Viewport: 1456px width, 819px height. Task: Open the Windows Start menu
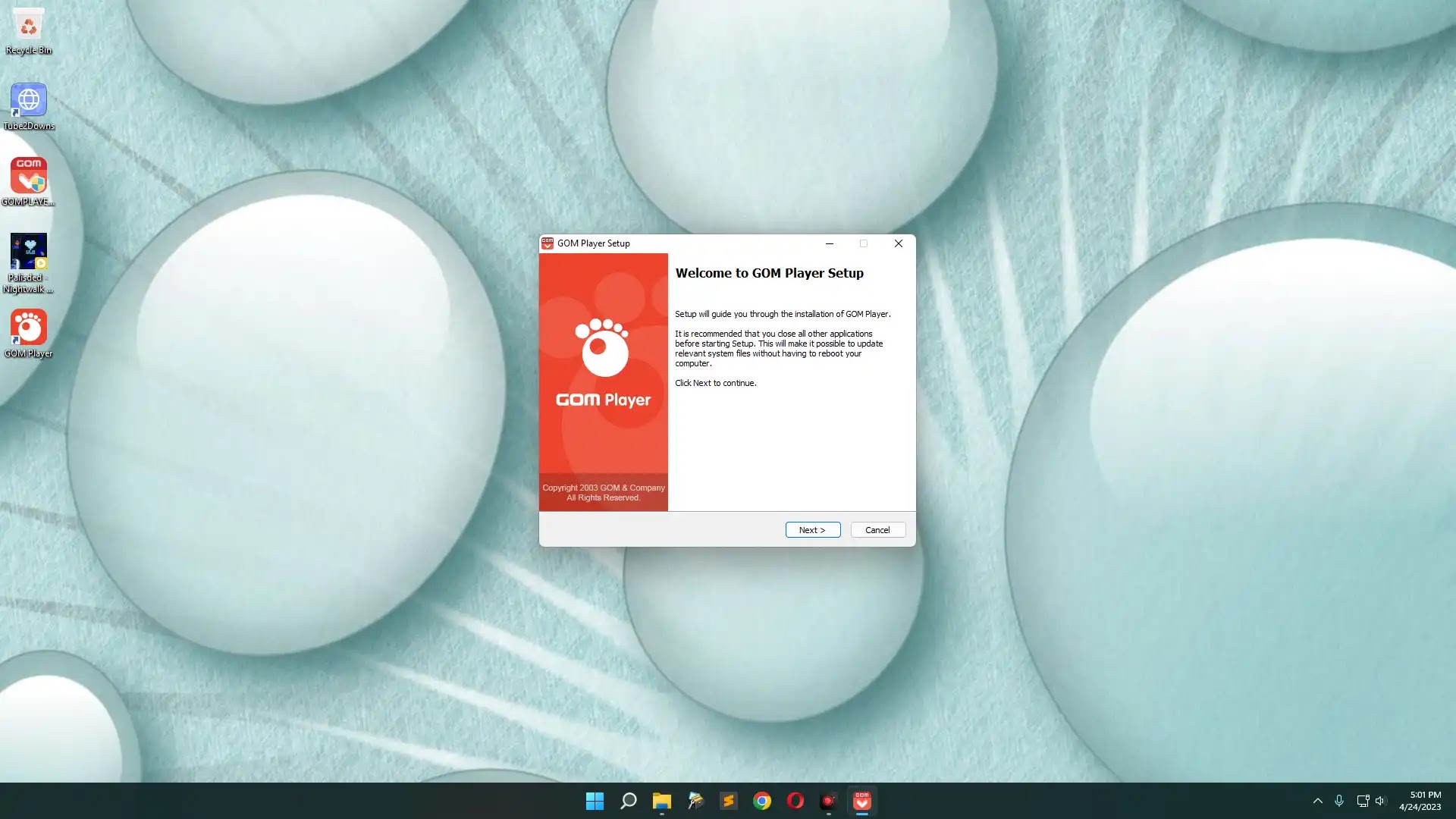(x=595, y=801)
